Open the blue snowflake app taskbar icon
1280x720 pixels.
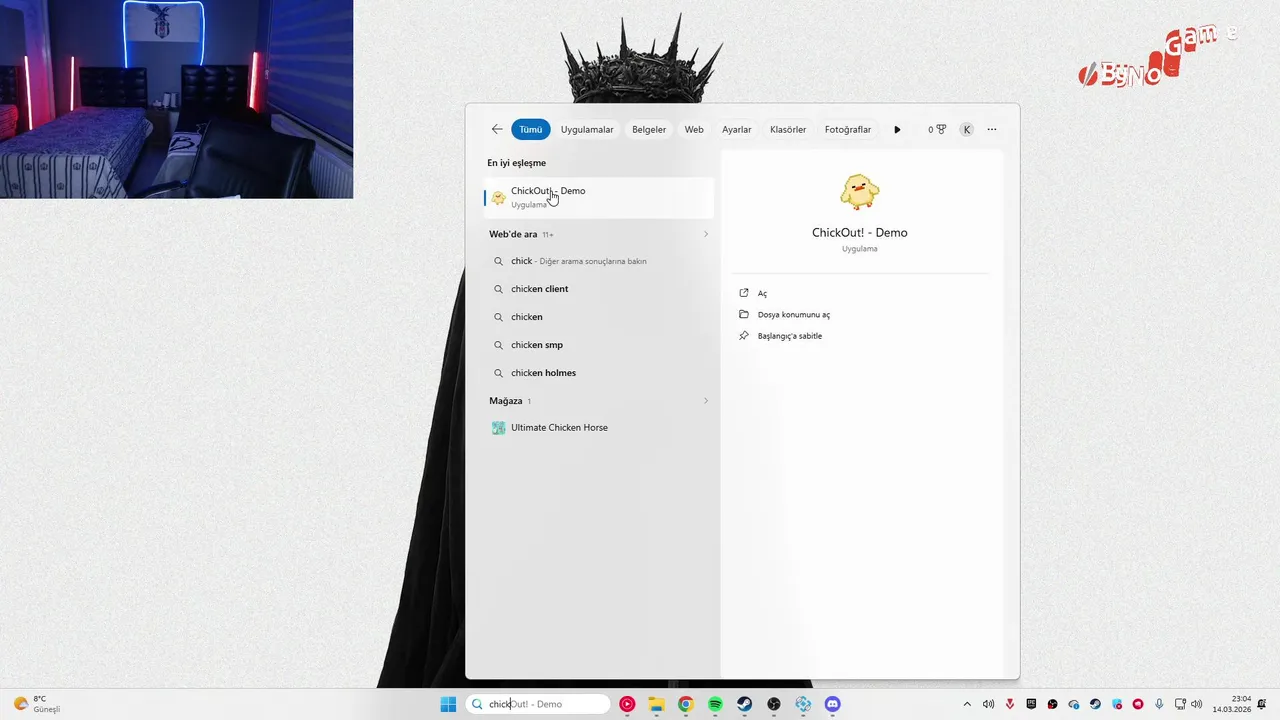click(x=803, y=704)
